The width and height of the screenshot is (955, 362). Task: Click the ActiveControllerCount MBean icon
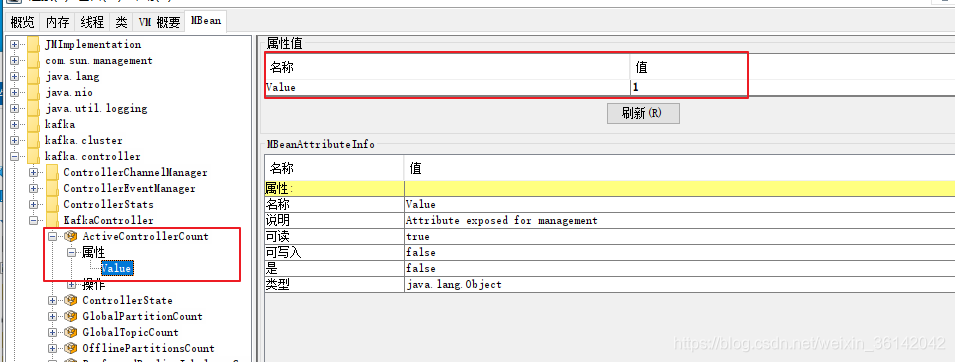coord(71,236)
